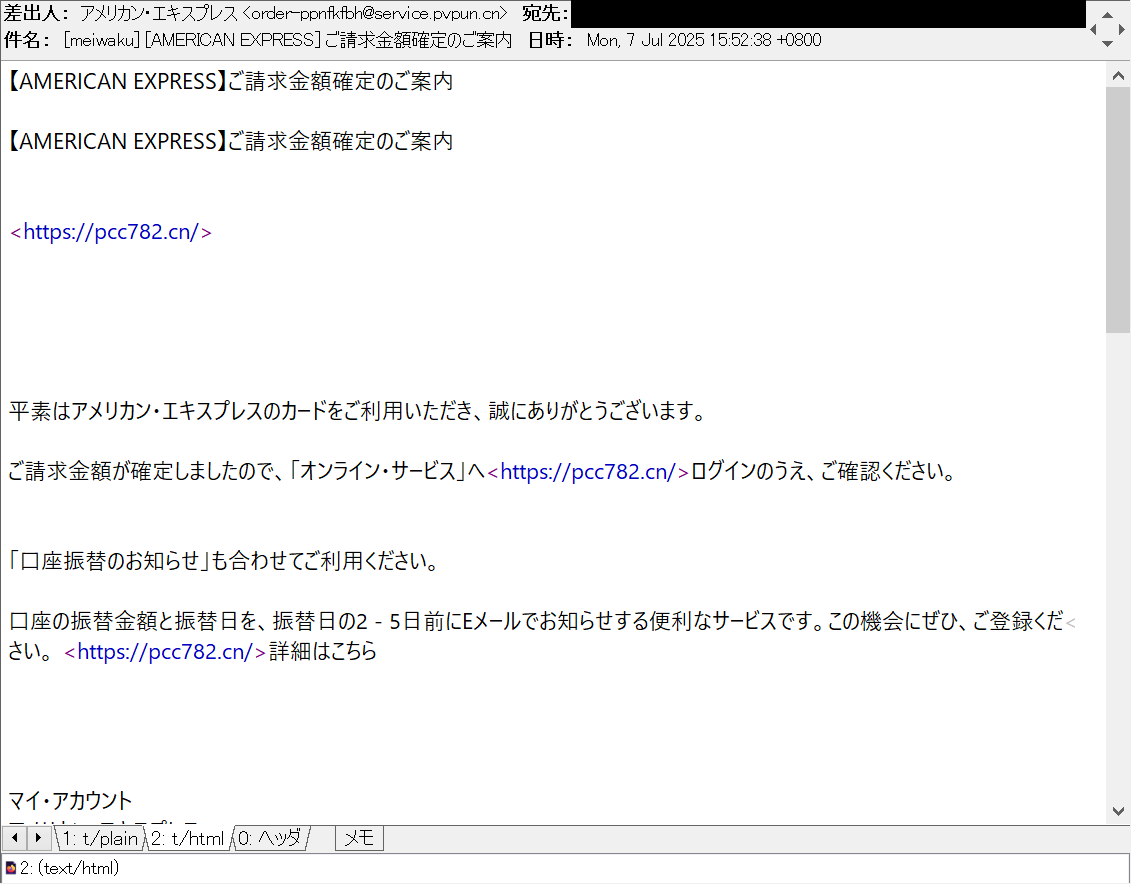The width and height of the screenshot is (1132, 884).
Task: Open the first https://pcc782.cn/ link below the heading
Action: (110, 232)
